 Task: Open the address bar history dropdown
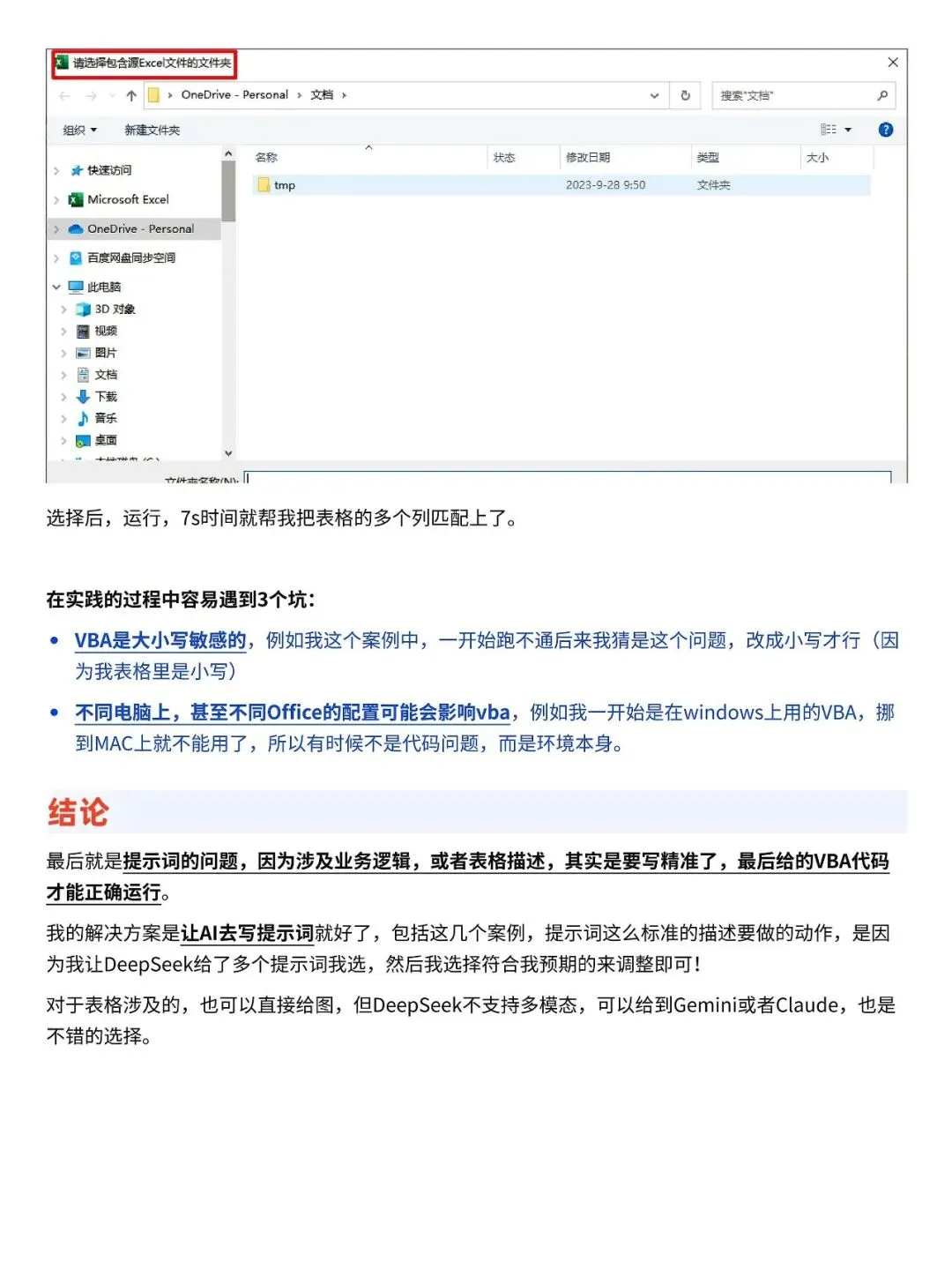coord(654,95)
